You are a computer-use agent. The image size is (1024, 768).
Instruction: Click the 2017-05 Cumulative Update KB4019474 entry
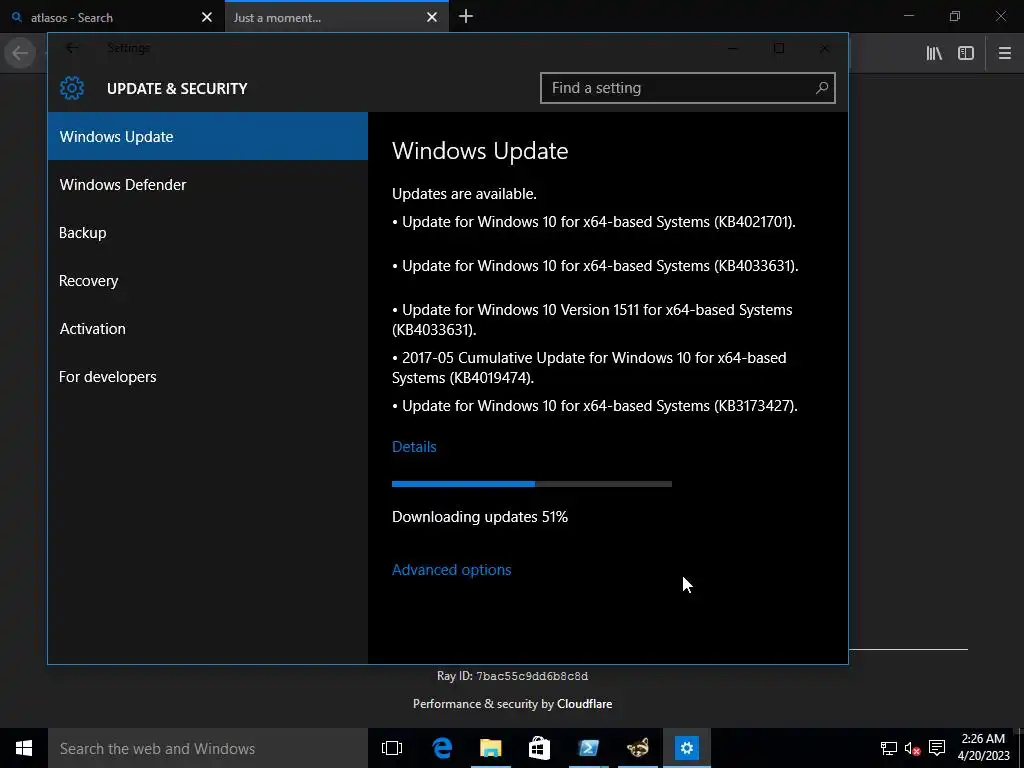(x=589, y=368)
